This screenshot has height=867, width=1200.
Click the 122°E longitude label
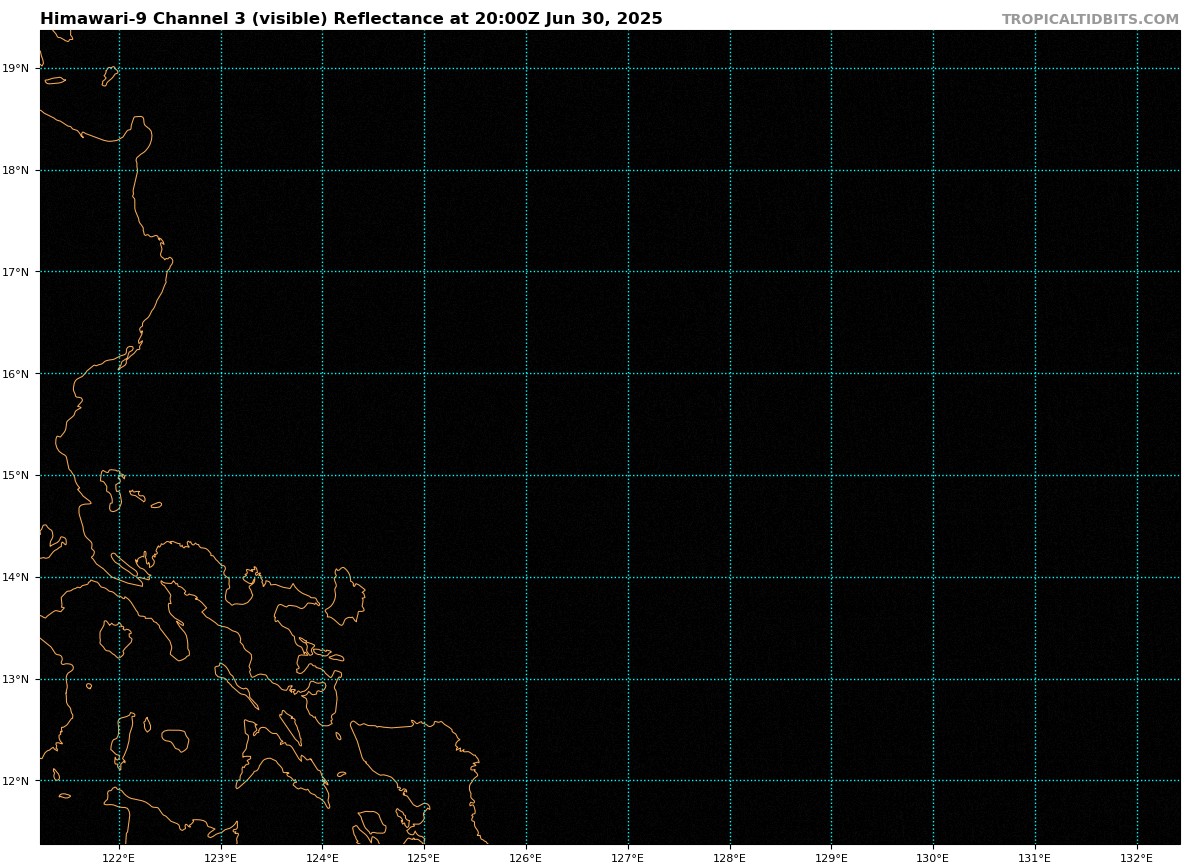click(x=119, y=858)
